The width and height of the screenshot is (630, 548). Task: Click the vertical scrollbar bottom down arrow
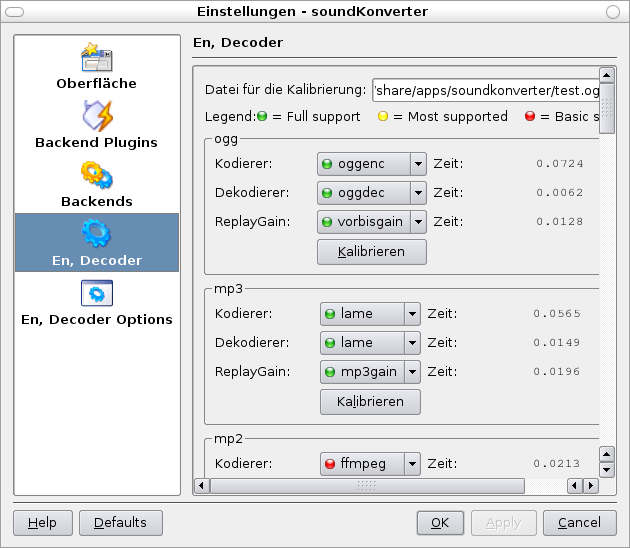coord(607,470)
